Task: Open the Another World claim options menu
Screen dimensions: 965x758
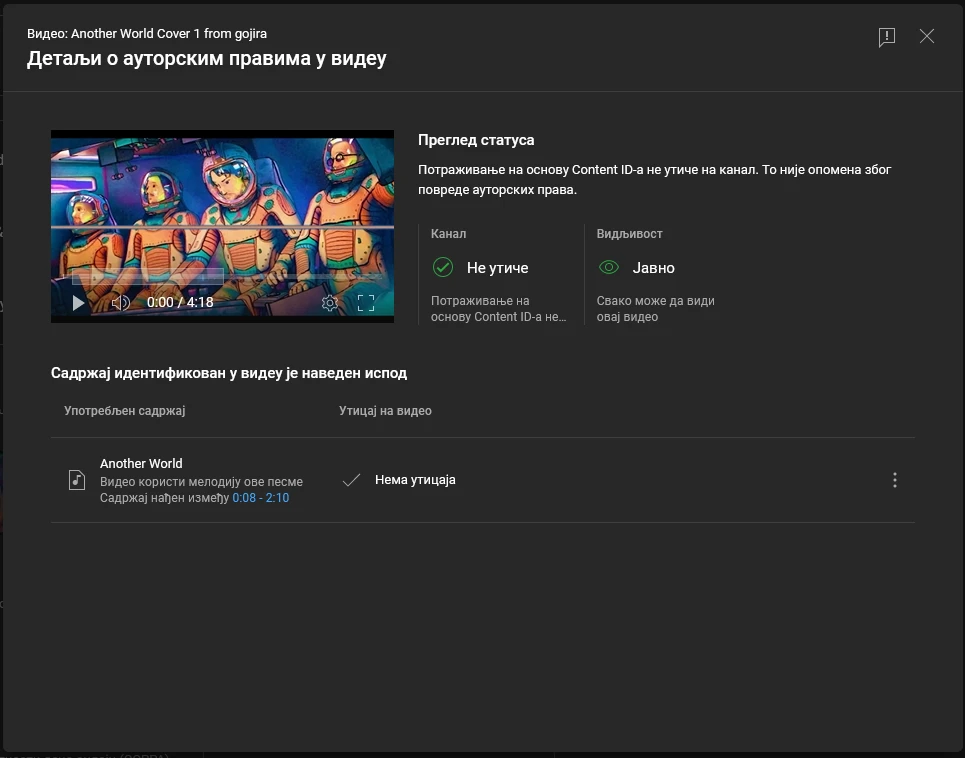Action: click(x=895, y=480)
